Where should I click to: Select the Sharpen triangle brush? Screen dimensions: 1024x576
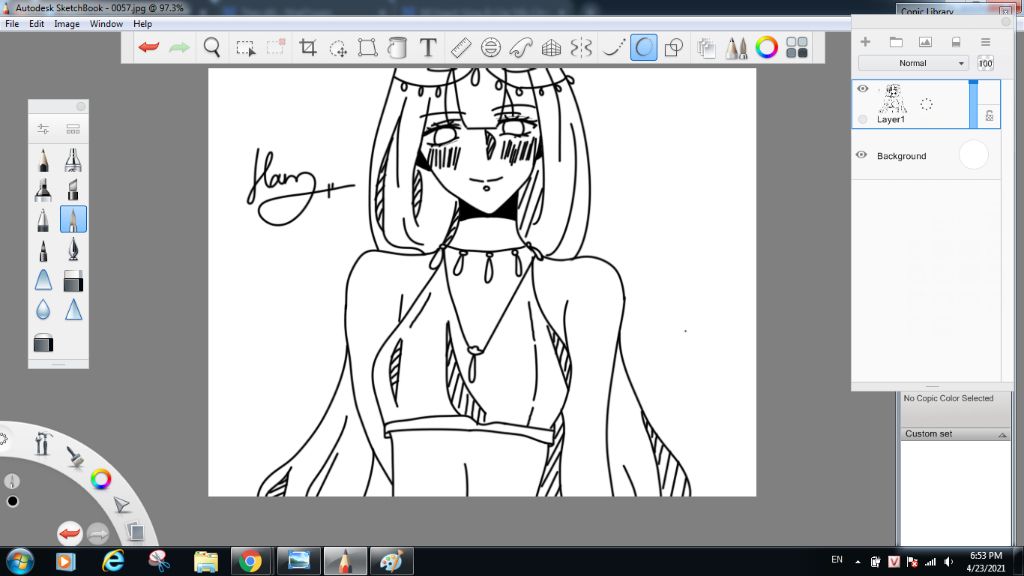click(x=73, y=310)
